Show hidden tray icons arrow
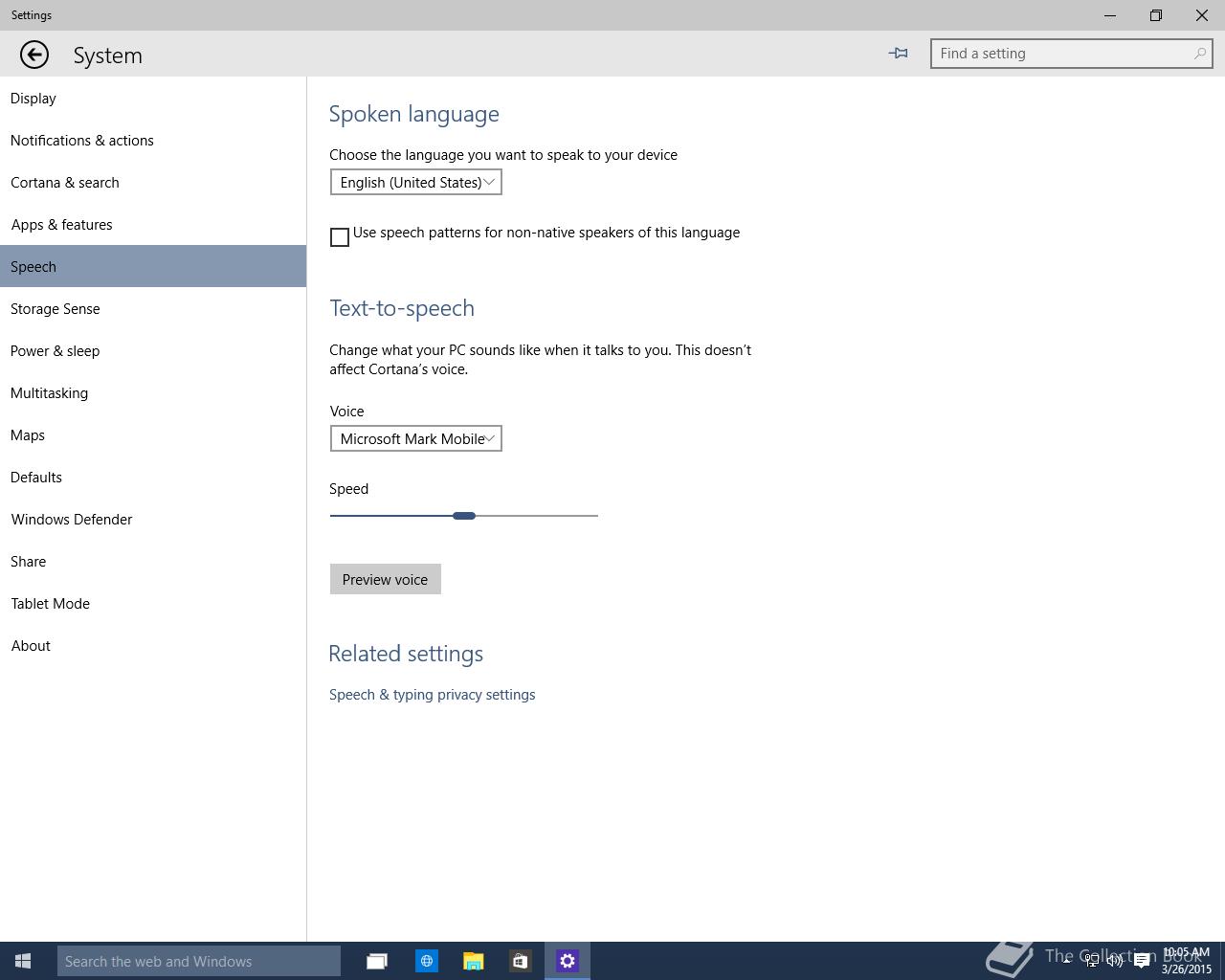Viewport: 1225px width, 980px height. click(x=1066, y=961)
